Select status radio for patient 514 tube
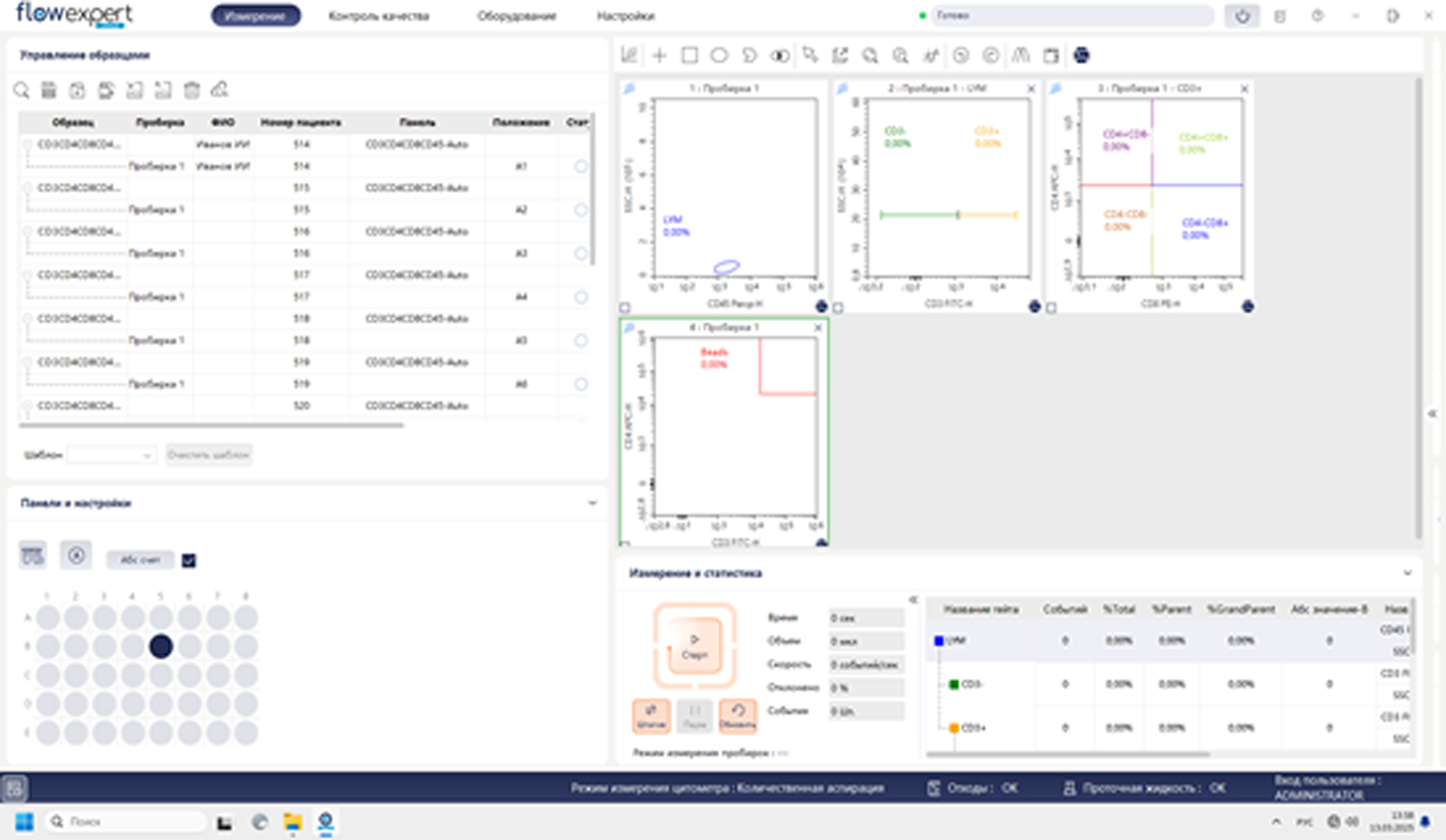 coord(581,166)
